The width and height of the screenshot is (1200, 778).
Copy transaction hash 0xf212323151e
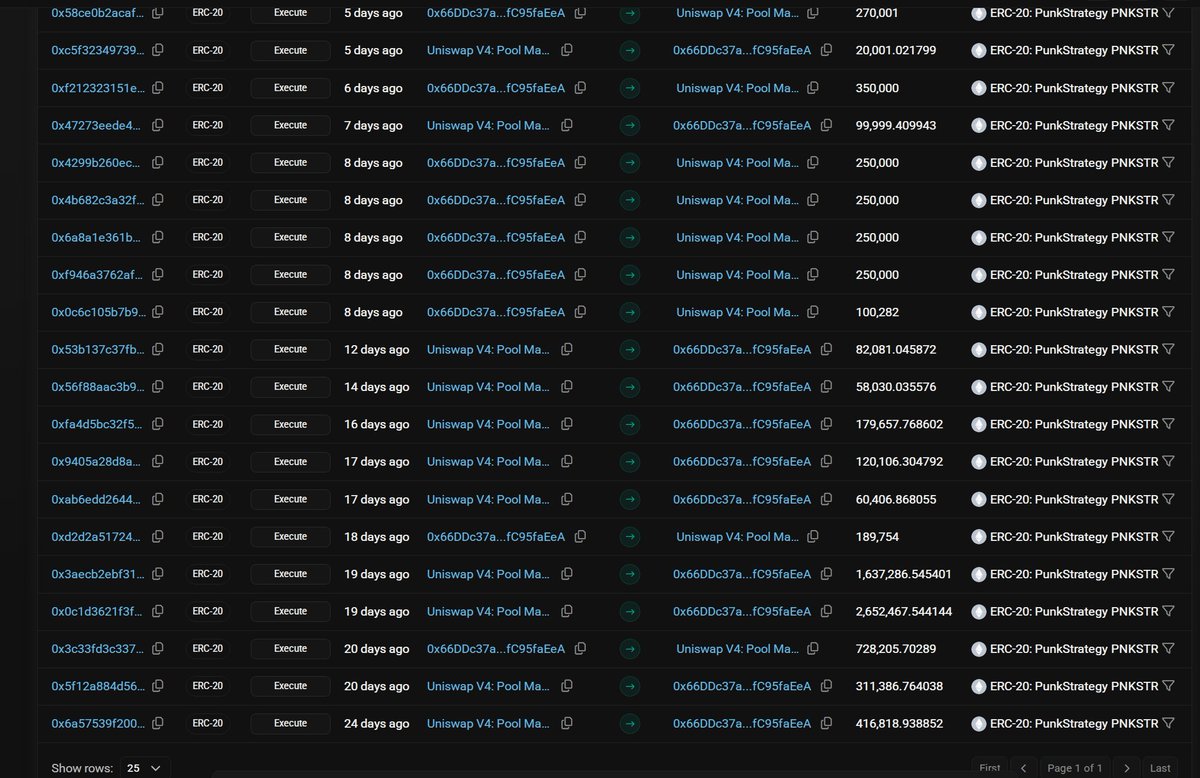[x=158, y=88]
